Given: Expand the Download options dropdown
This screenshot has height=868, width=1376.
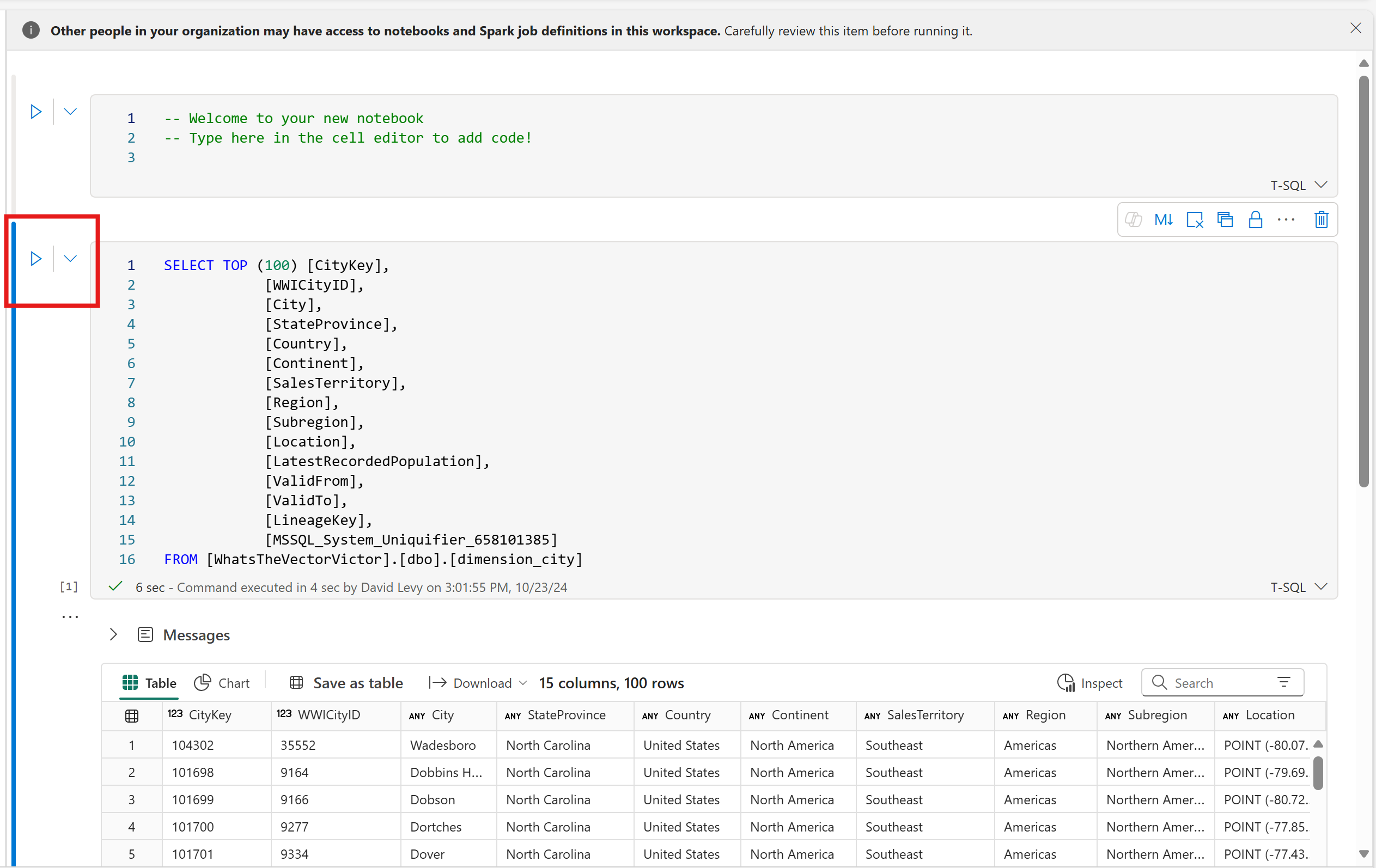Looking at the screenshot, I should coord(523,683).
